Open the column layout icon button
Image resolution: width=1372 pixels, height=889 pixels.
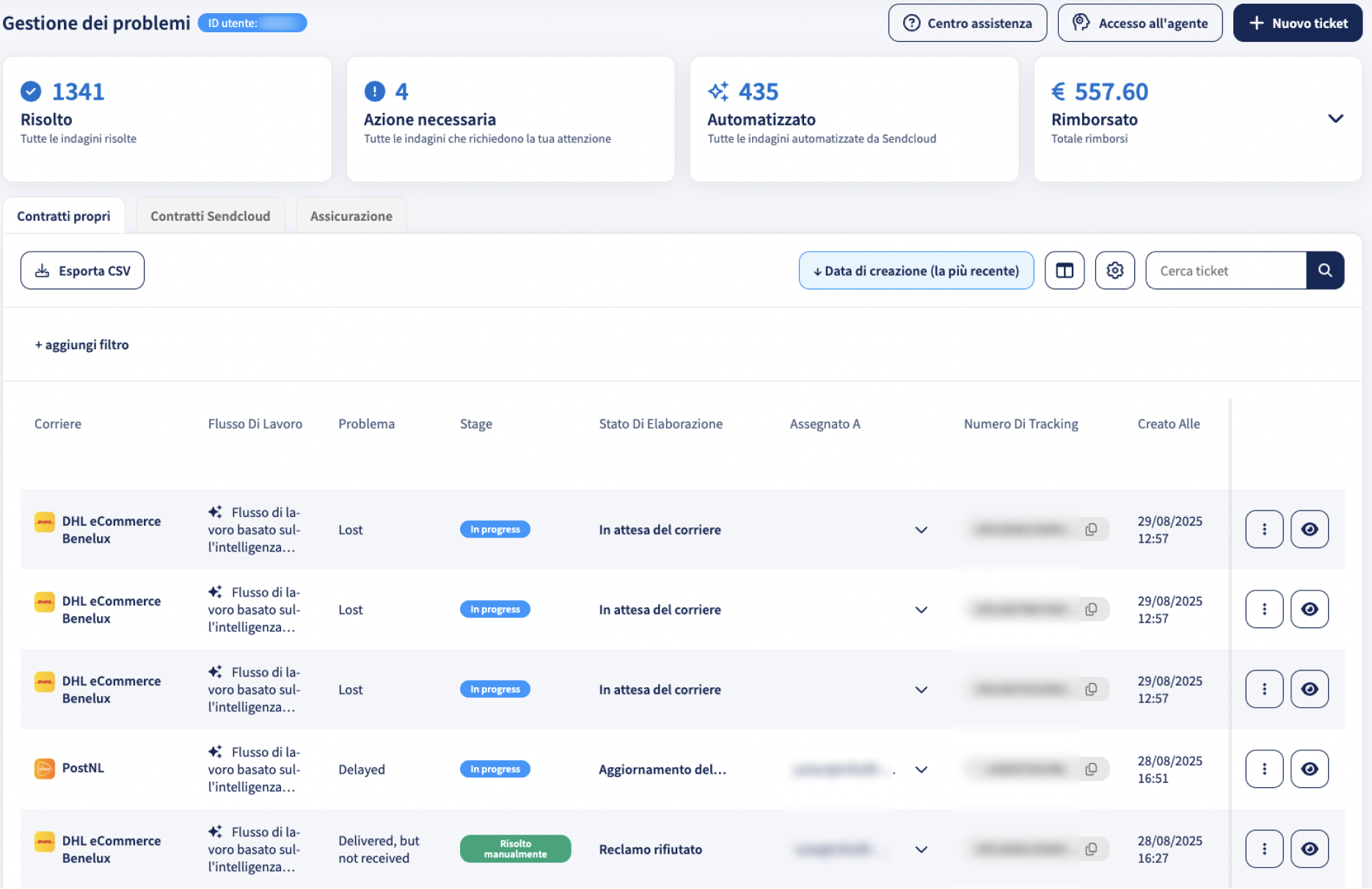tap(1065, 271)
